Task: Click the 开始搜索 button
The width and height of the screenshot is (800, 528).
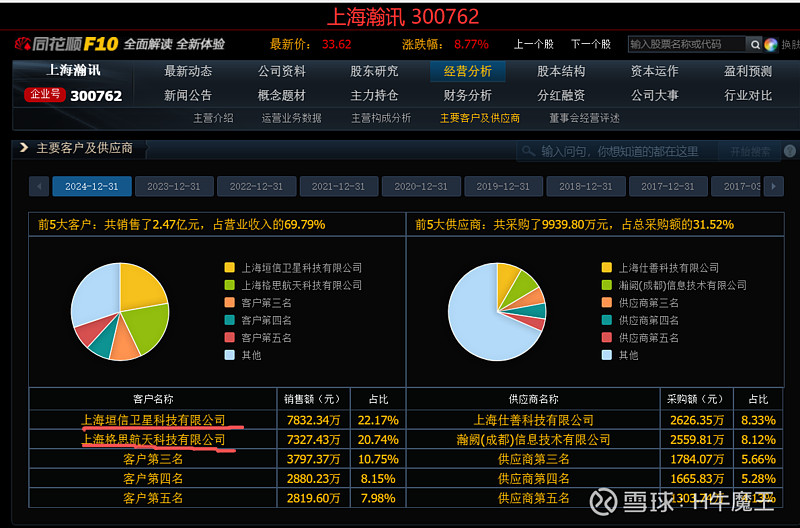Action: pos(749,152)
